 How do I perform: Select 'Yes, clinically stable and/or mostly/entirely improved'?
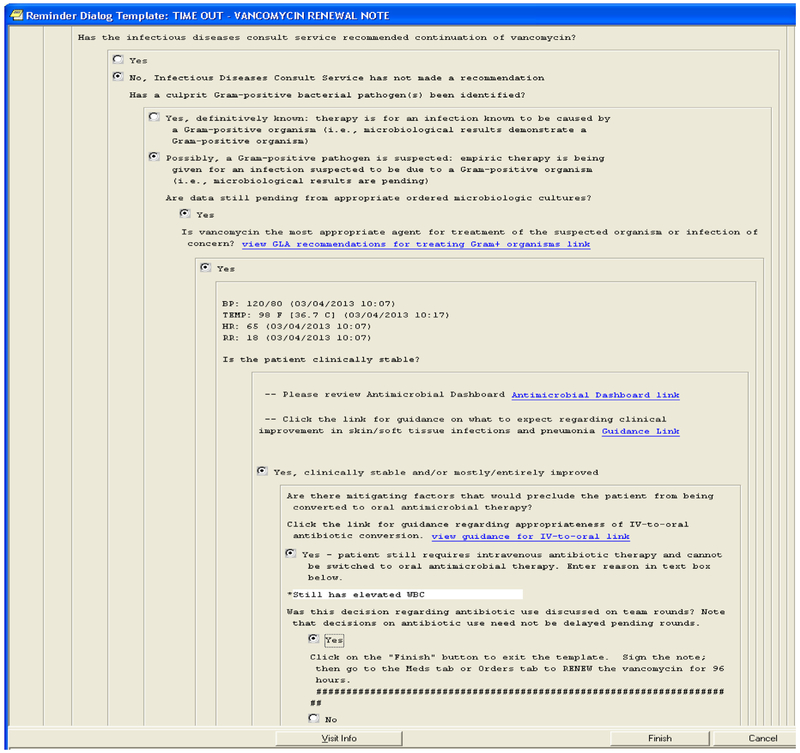262,472
